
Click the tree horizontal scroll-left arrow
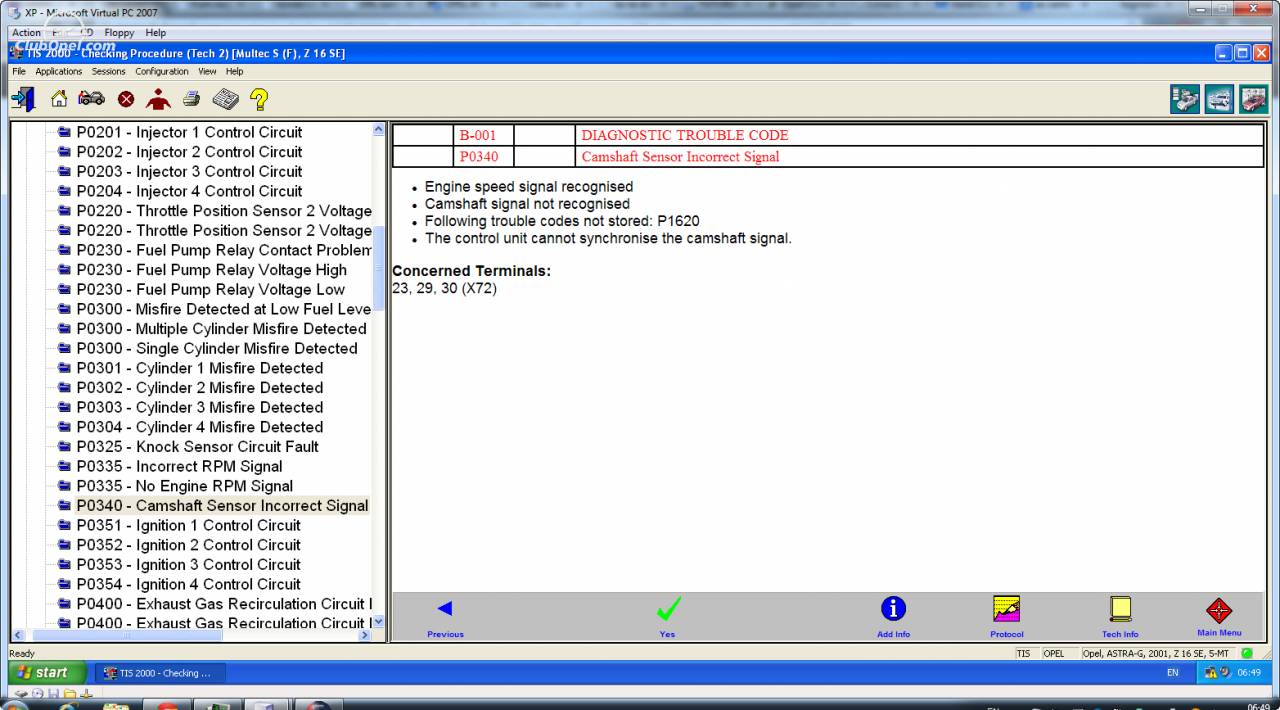point(17,635)
